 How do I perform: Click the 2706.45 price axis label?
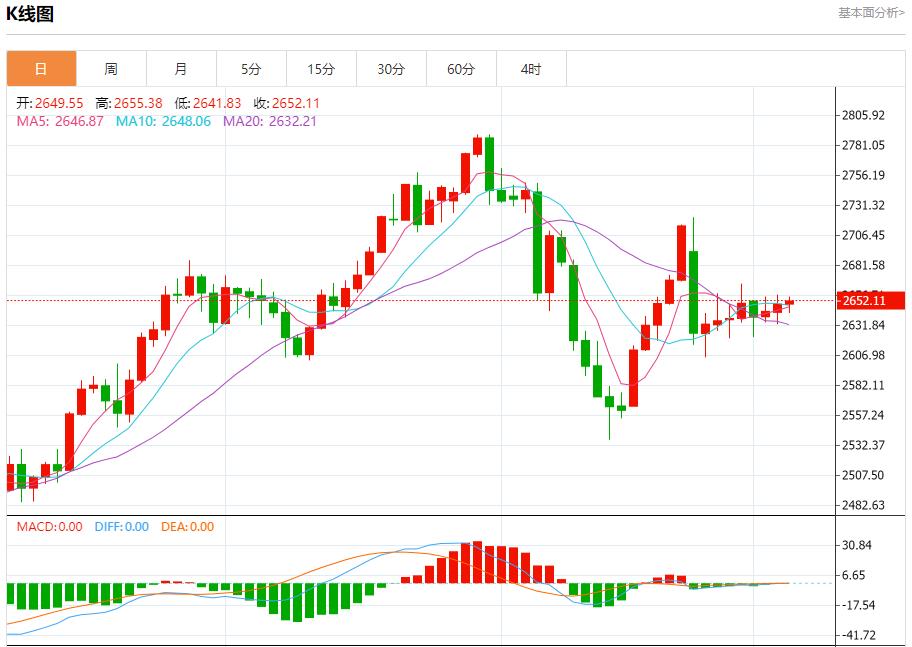pos(863,235)
